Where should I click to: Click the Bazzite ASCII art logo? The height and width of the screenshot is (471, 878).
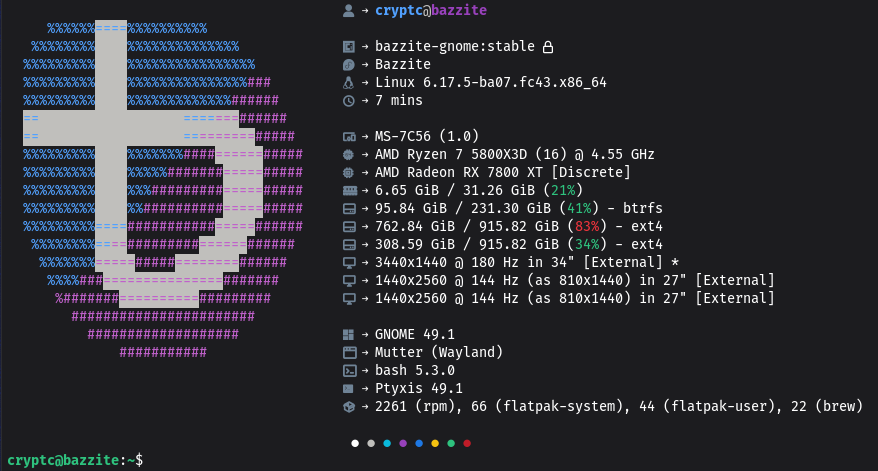162,190
